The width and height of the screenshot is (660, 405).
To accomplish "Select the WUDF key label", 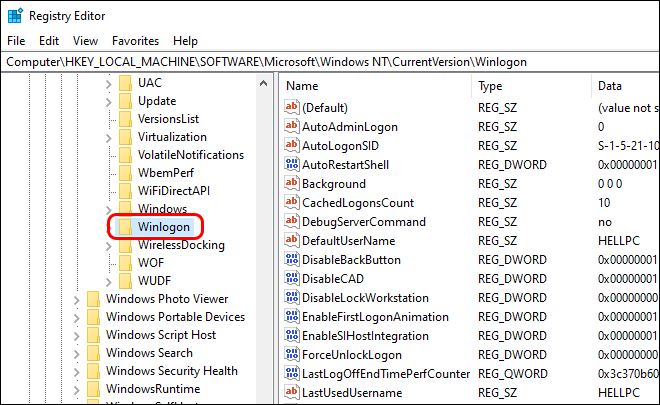I will point(154,281).
